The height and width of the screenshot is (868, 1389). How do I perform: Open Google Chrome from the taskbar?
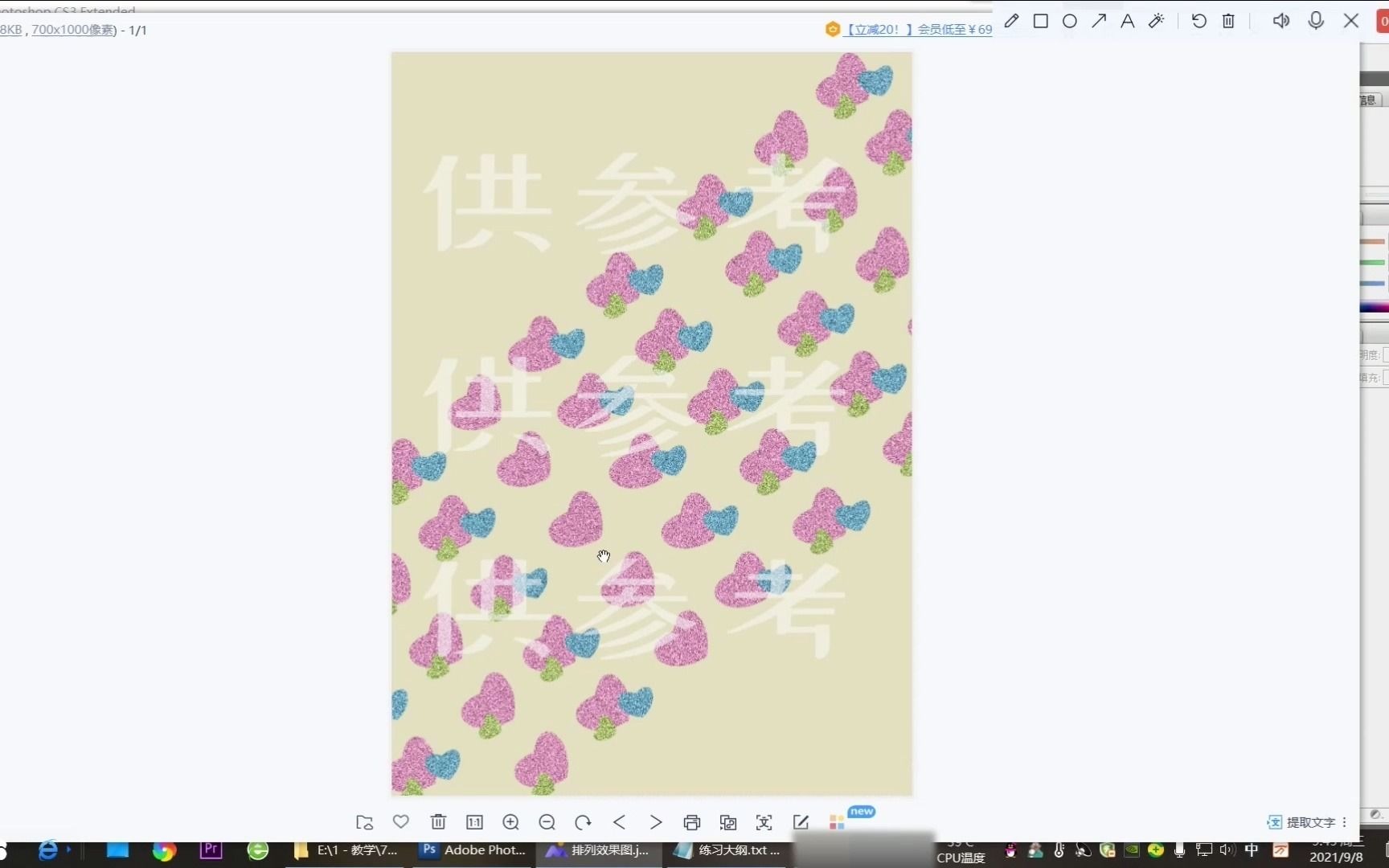[x=164, y=850]
